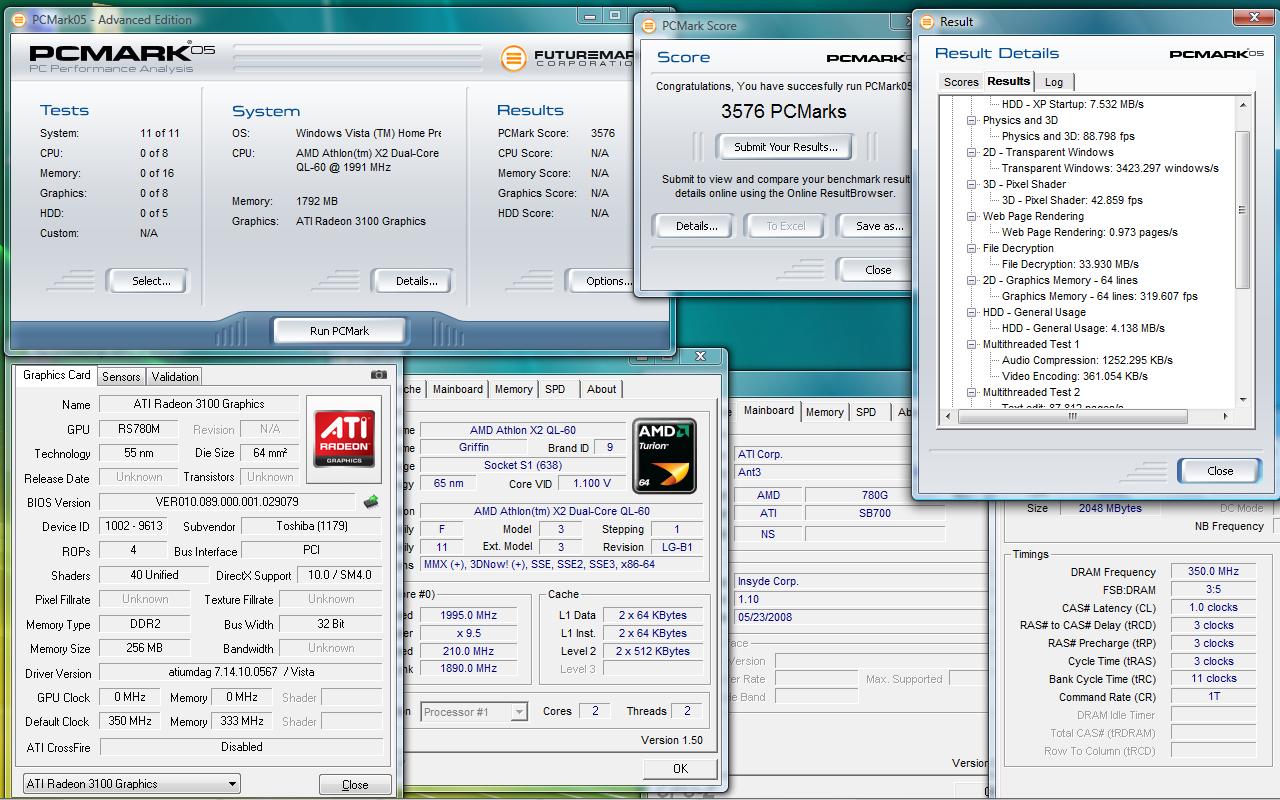Open SPD tab in rear CPU-Z window
Viewport: 1280px width, 800px height.
[866, 412]
